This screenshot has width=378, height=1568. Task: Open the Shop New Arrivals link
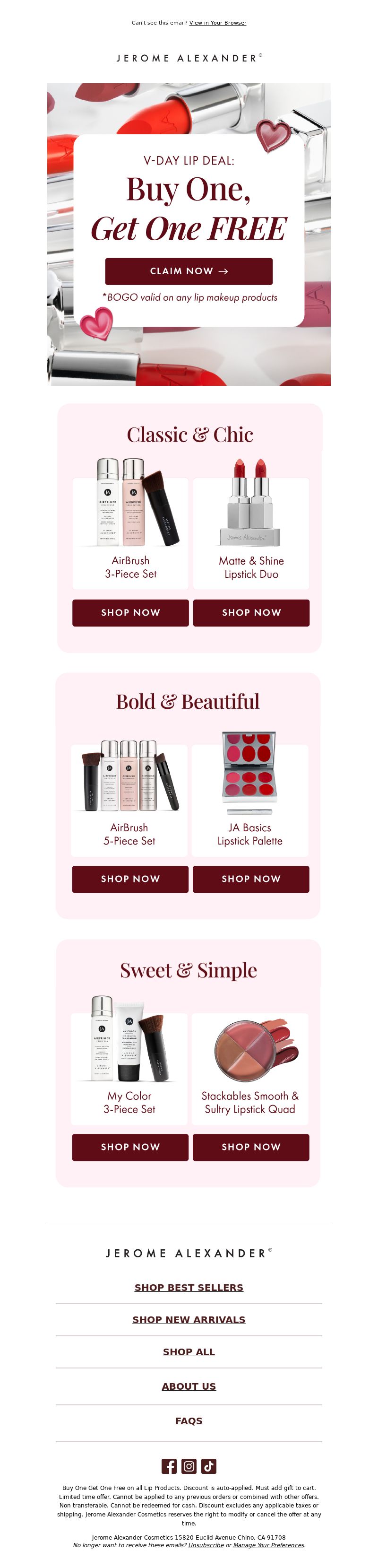coord(189,1320)
